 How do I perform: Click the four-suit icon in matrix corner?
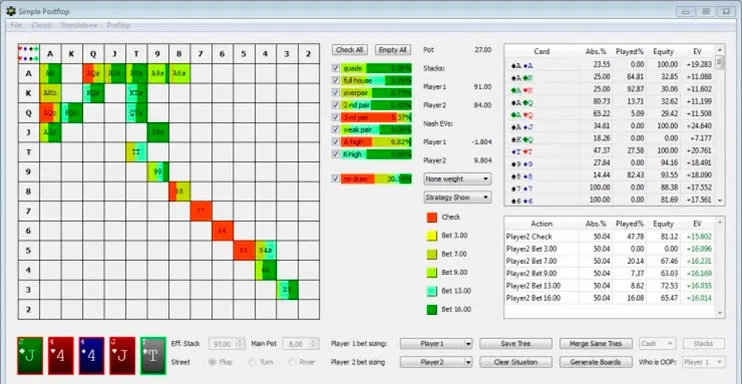pos(28,54)
